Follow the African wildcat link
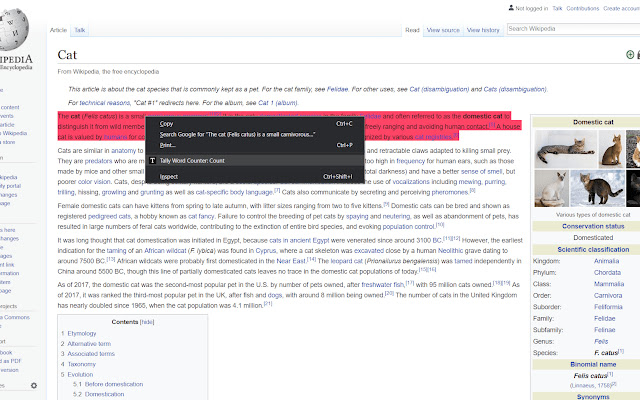 (x=165, y=251)
